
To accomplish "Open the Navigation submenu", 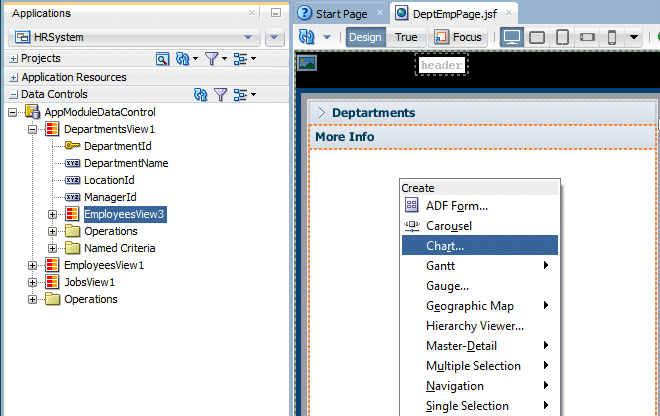I will click(x=480, y=386).
